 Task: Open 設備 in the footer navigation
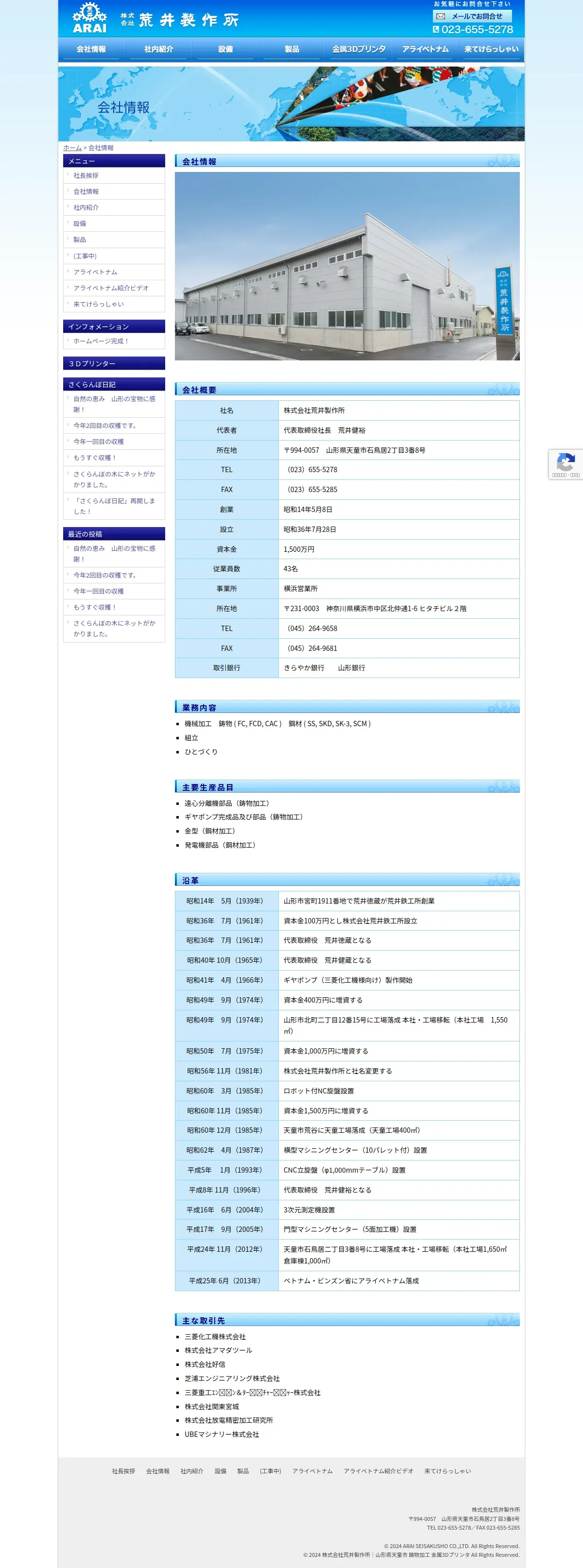pos(220,1471)
